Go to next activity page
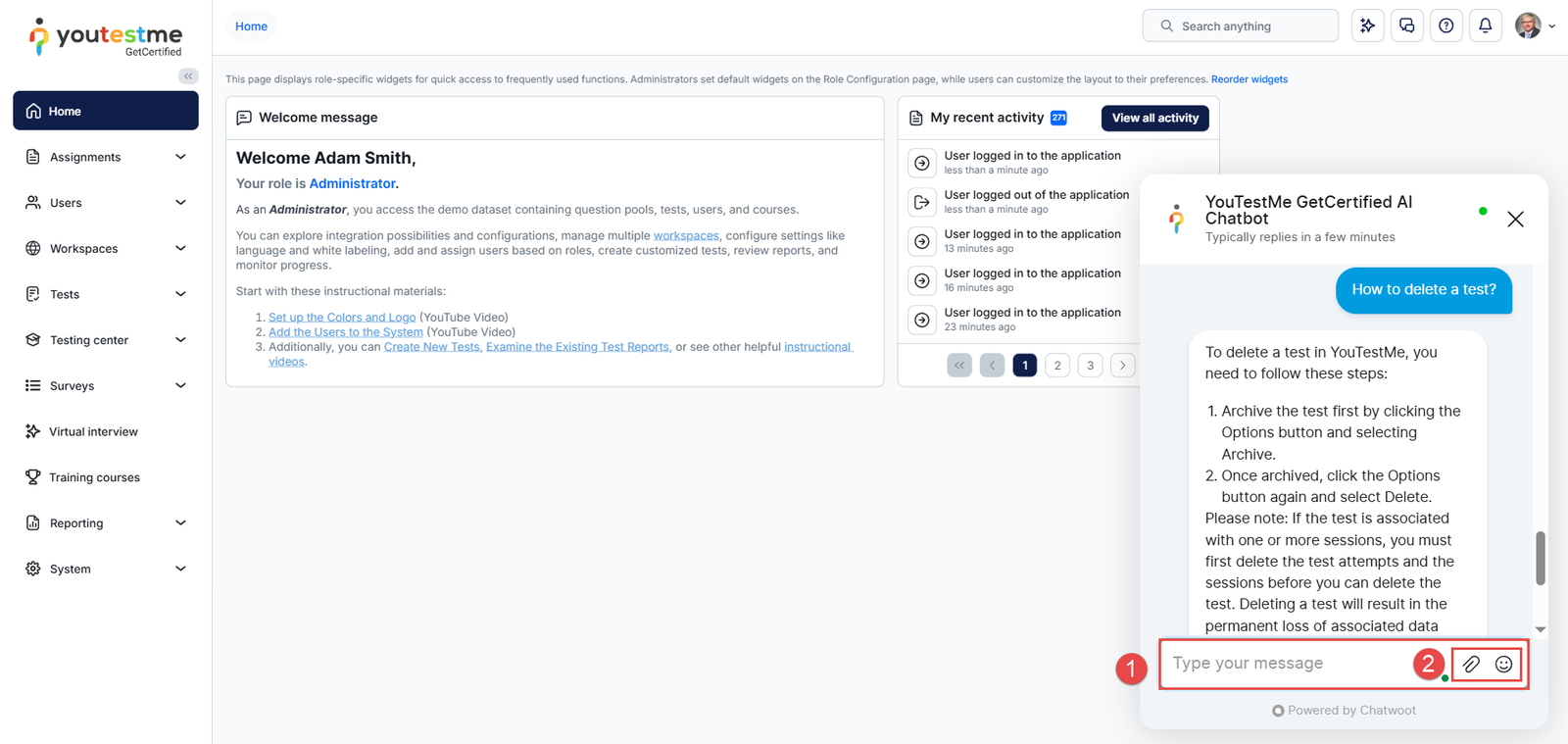Screen dimensions: 1568x744 pos(1123,366)
